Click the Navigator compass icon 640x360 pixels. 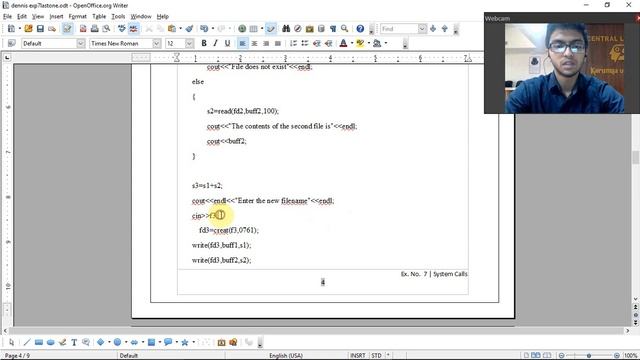point(298,29)
